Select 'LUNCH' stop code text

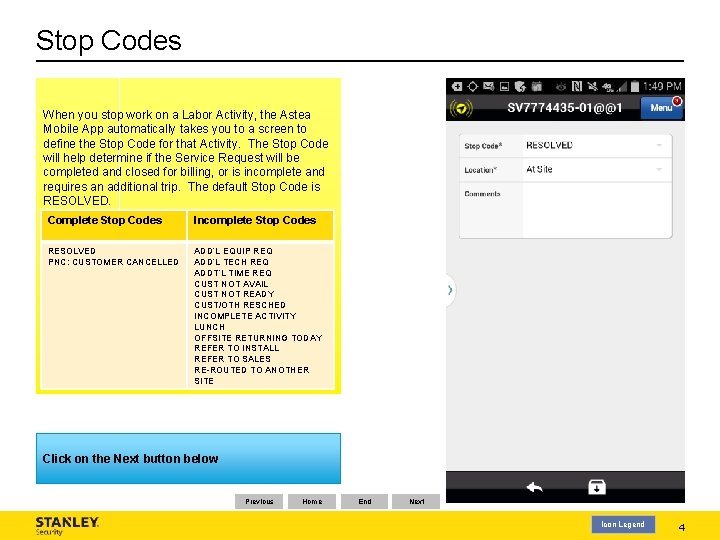point(209,327)
